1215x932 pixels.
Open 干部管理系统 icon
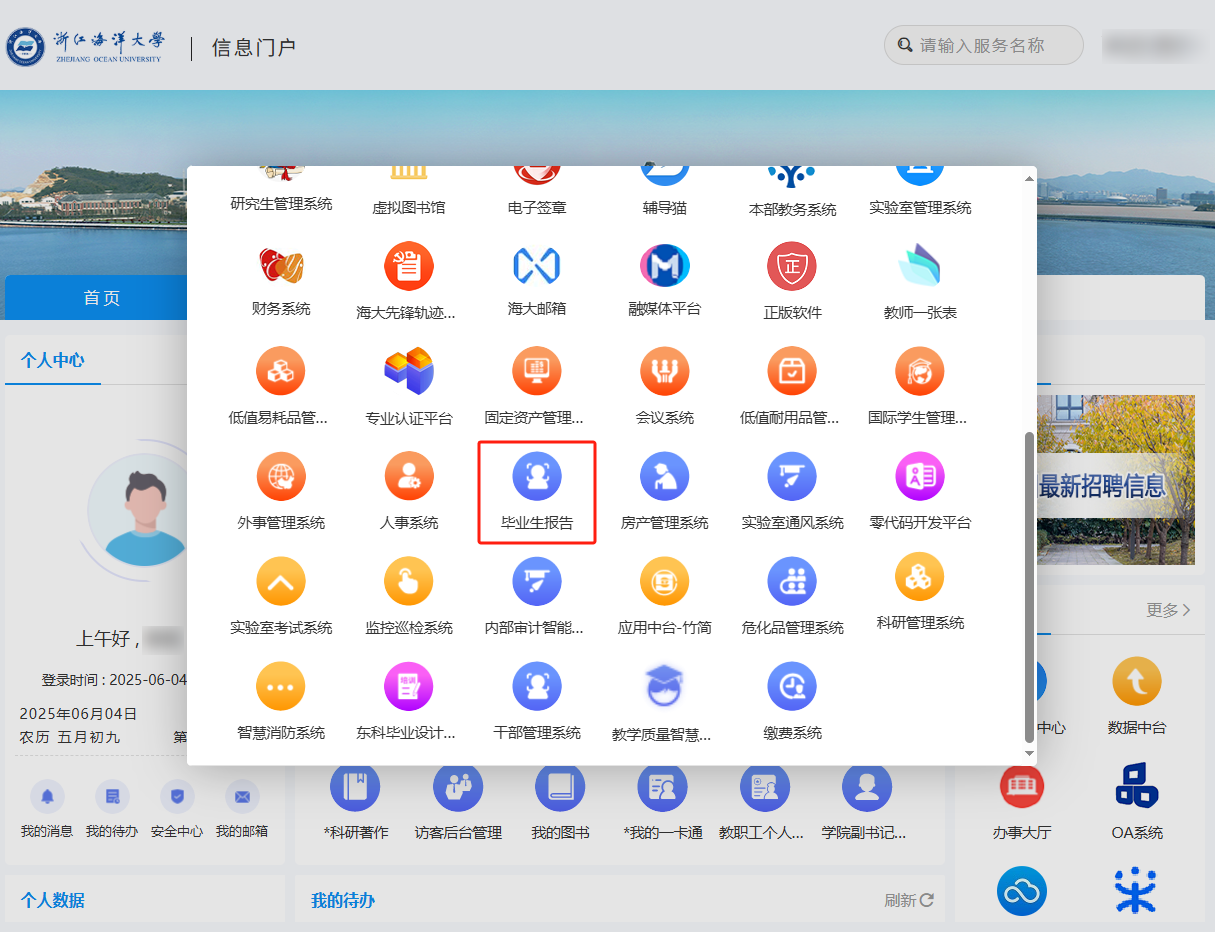[x=537, y=687]
